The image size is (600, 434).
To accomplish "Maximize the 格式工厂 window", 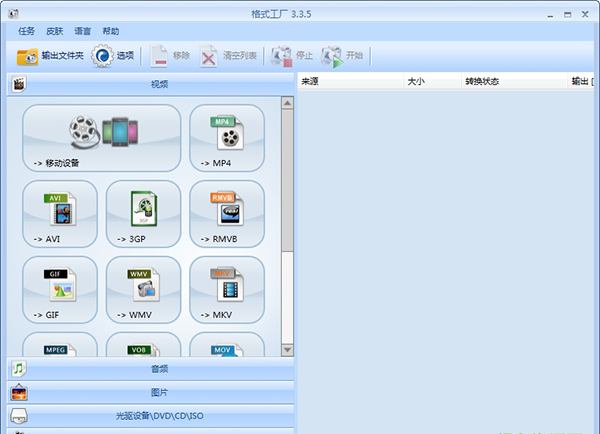I will [x=567, y=15].
